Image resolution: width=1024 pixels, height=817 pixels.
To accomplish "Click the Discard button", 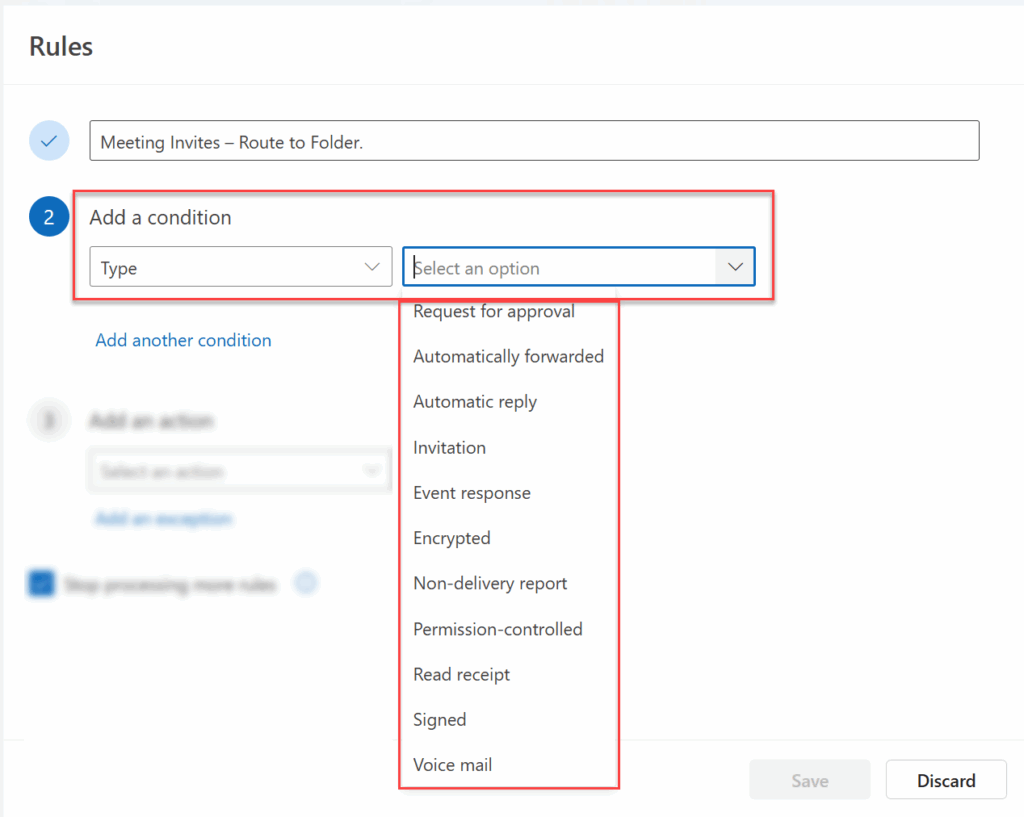I will pos(945,780).
